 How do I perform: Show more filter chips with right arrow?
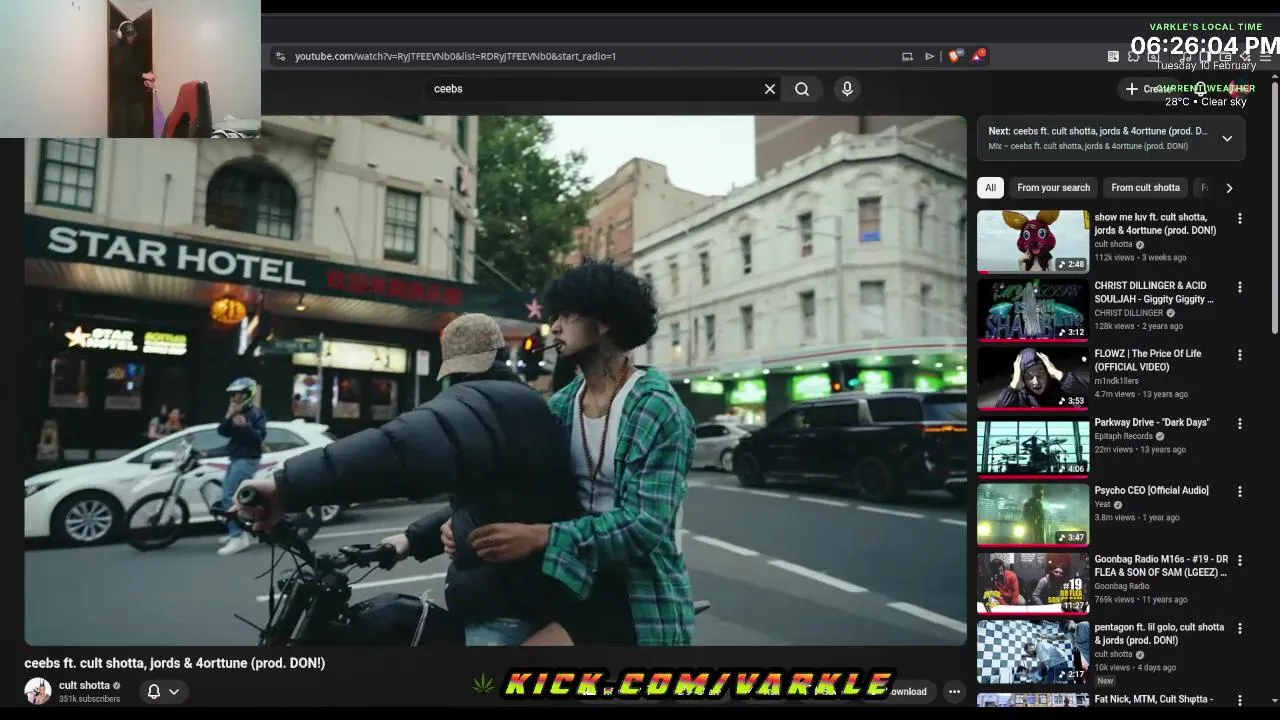coord(1229,188)
